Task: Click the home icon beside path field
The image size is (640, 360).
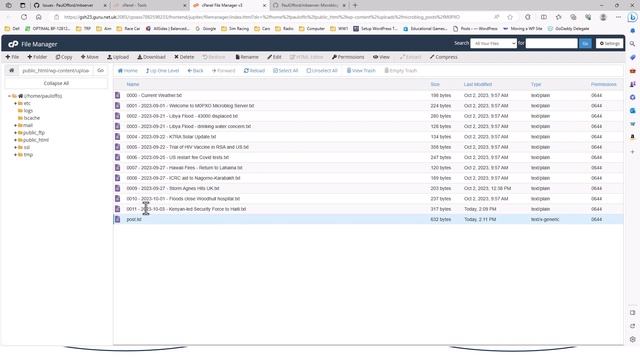Action: [x=11, y=71]
